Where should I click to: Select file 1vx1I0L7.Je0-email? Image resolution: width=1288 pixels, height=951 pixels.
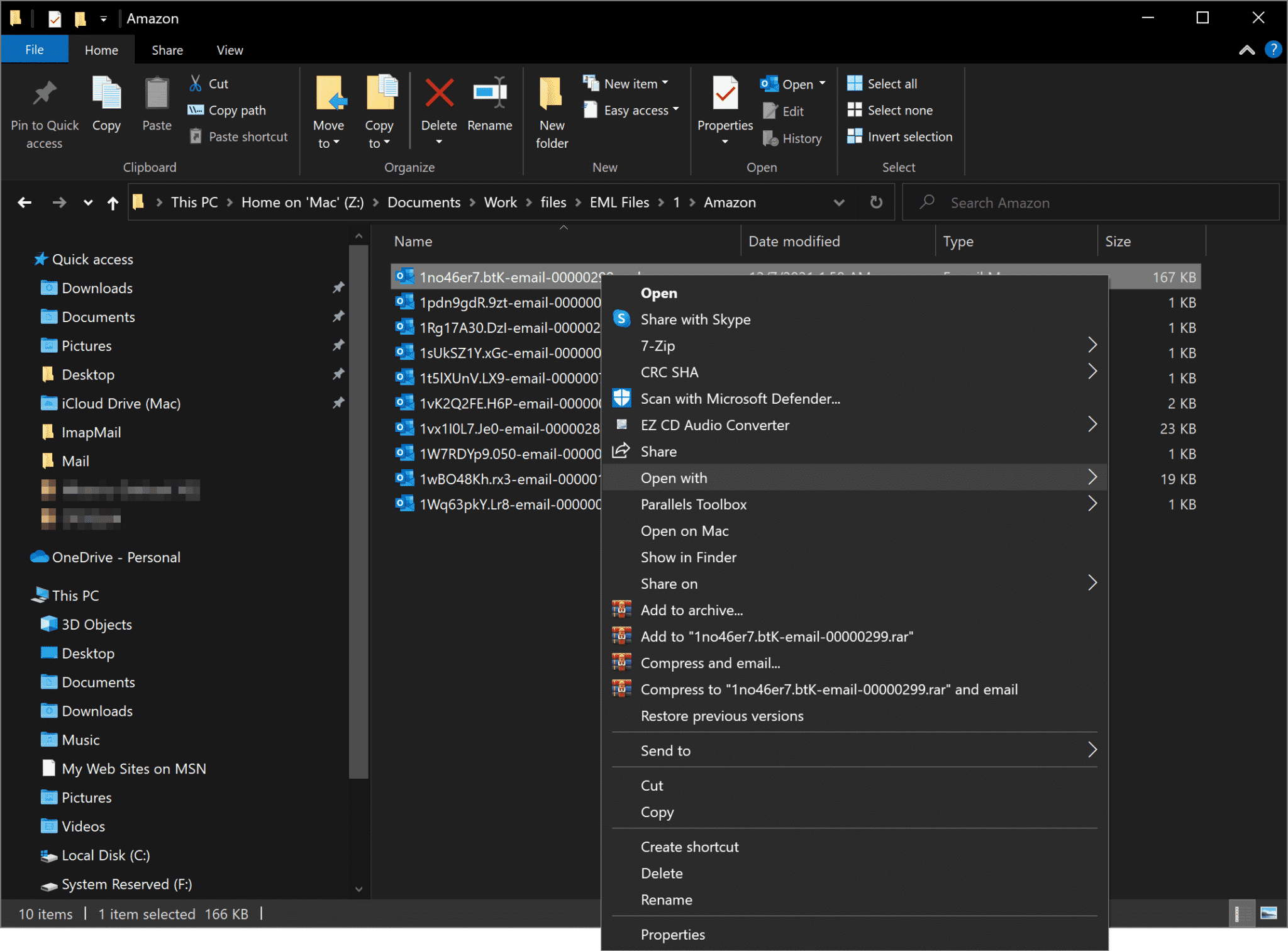497,428
